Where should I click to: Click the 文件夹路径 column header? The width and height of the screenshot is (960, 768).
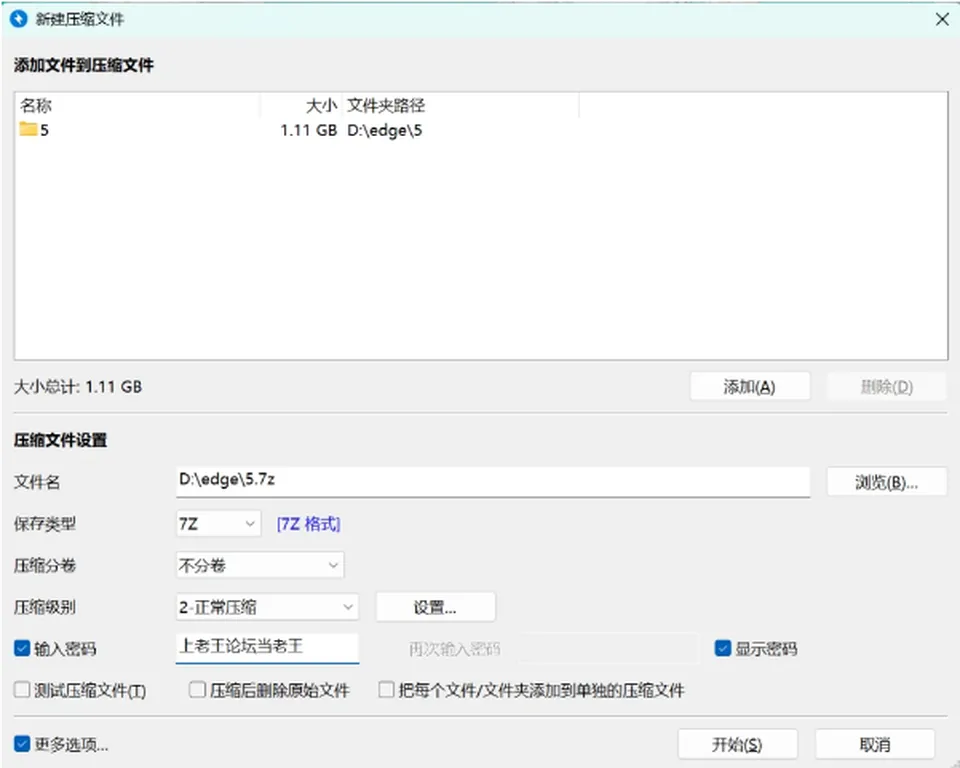460,105
